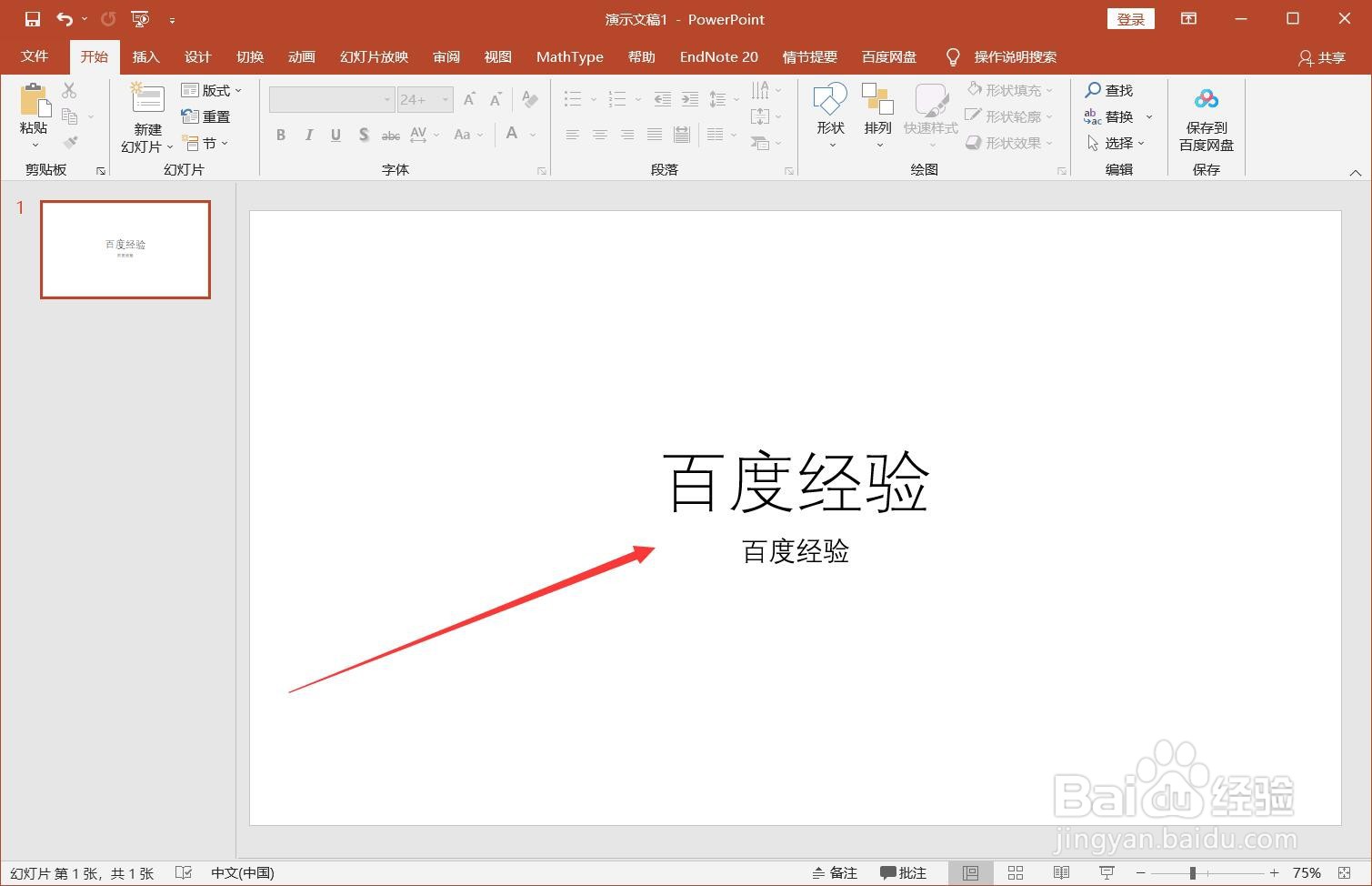Viewport: 1372px width, 886px height.
Task: Click the Cut scissors icon
Action: (x=69, y=90)
